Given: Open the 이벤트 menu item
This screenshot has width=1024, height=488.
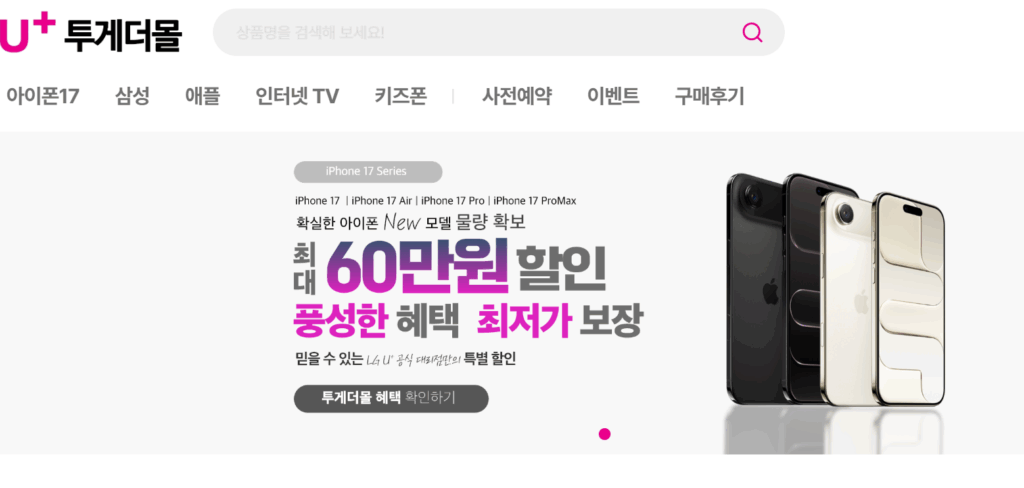Looking at the screenshot, I should point(613,97).
